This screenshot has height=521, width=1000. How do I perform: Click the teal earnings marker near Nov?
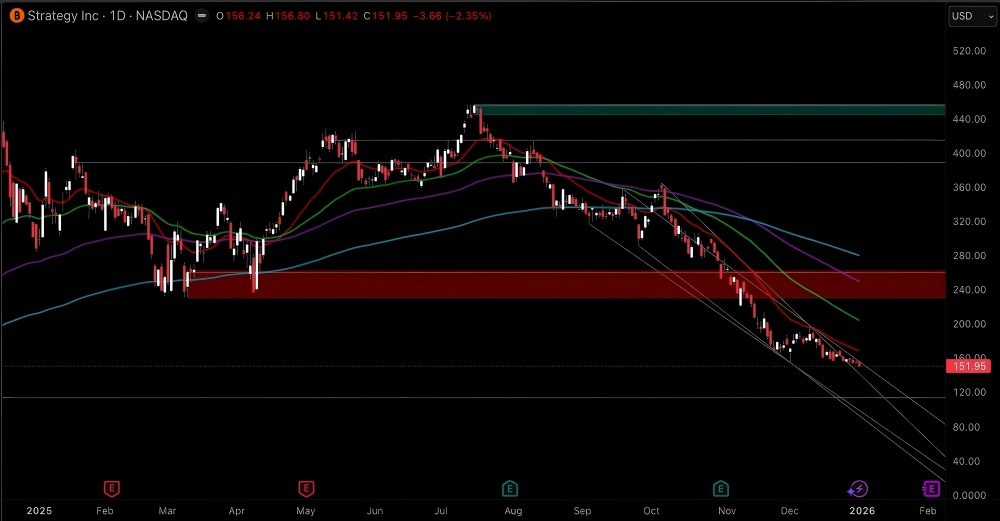720,488
